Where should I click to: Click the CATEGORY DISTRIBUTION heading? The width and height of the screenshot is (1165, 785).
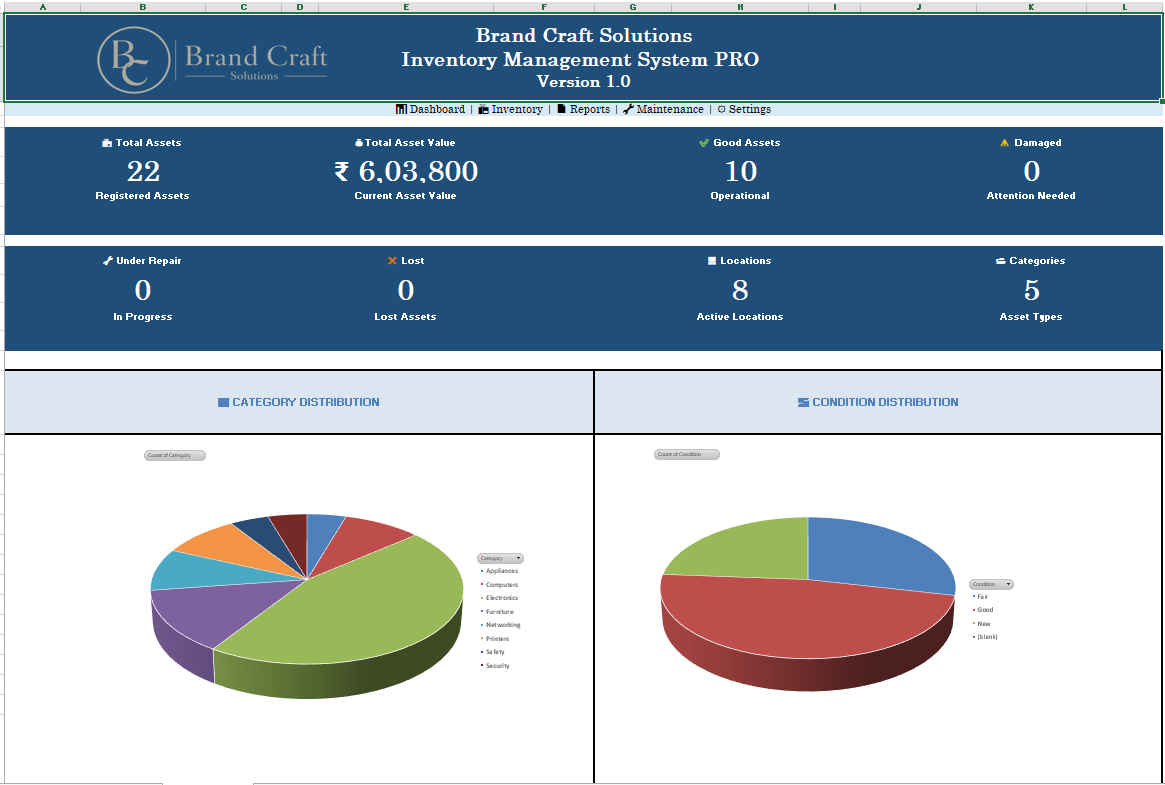pos(306,403)
